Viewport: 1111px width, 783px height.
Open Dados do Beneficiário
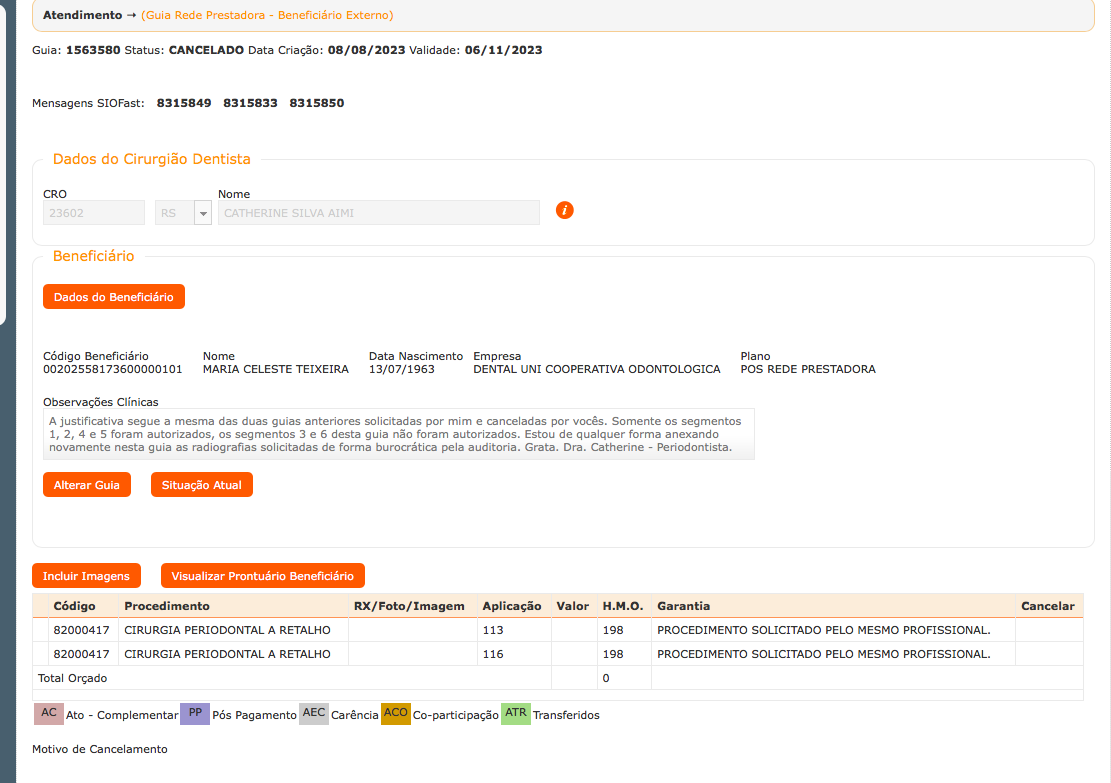point(114,297)
